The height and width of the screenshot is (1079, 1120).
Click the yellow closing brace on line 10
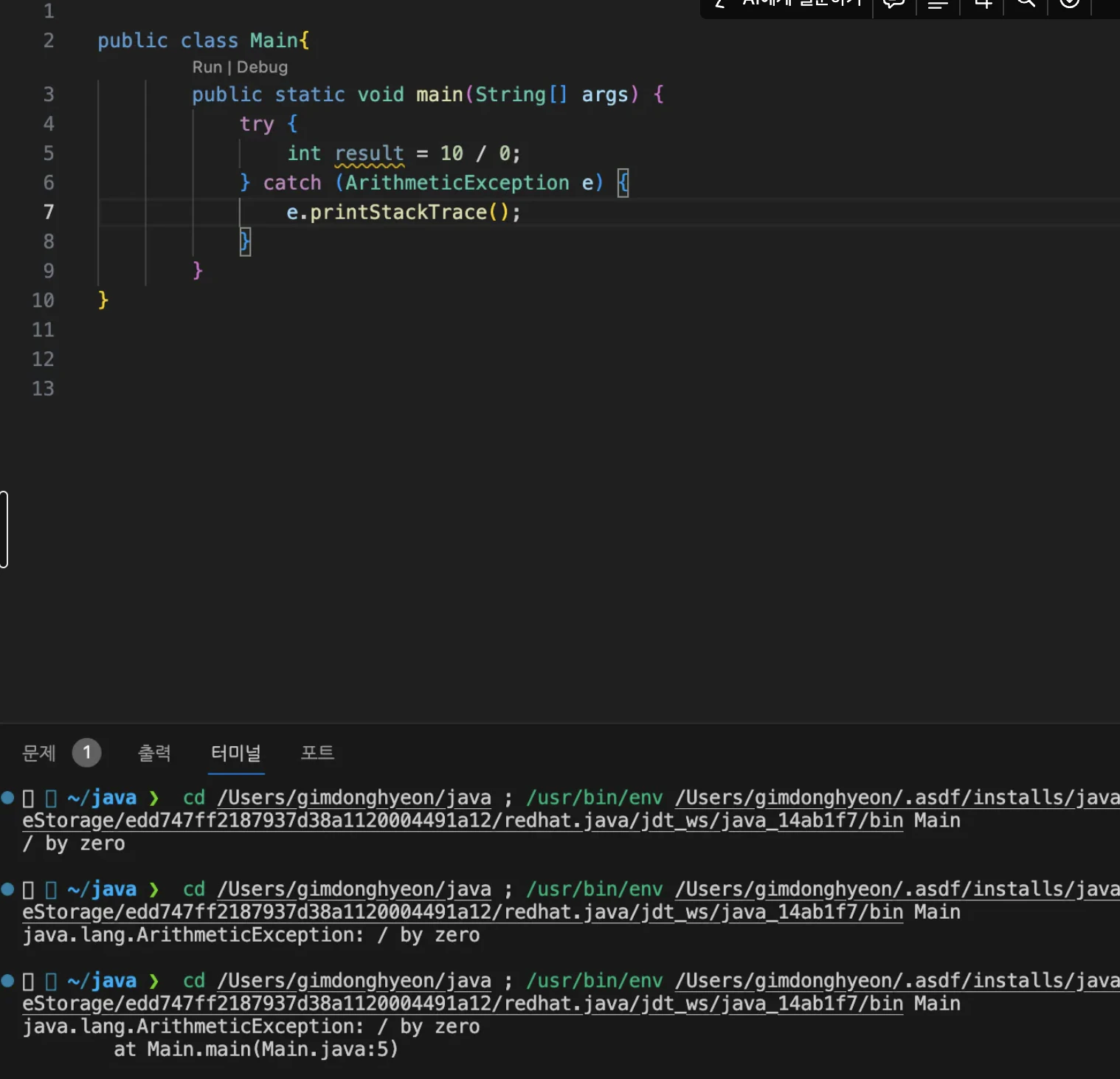(x=103, y=300)
